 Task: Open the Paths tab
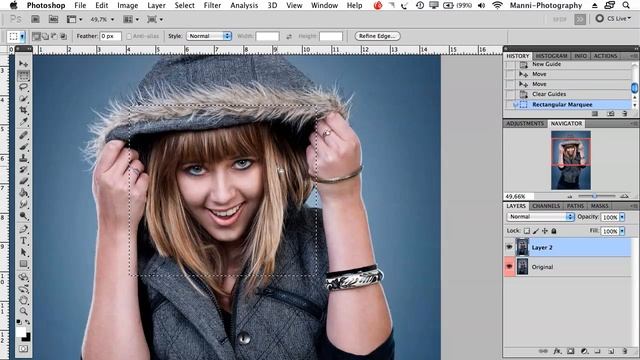575,206
